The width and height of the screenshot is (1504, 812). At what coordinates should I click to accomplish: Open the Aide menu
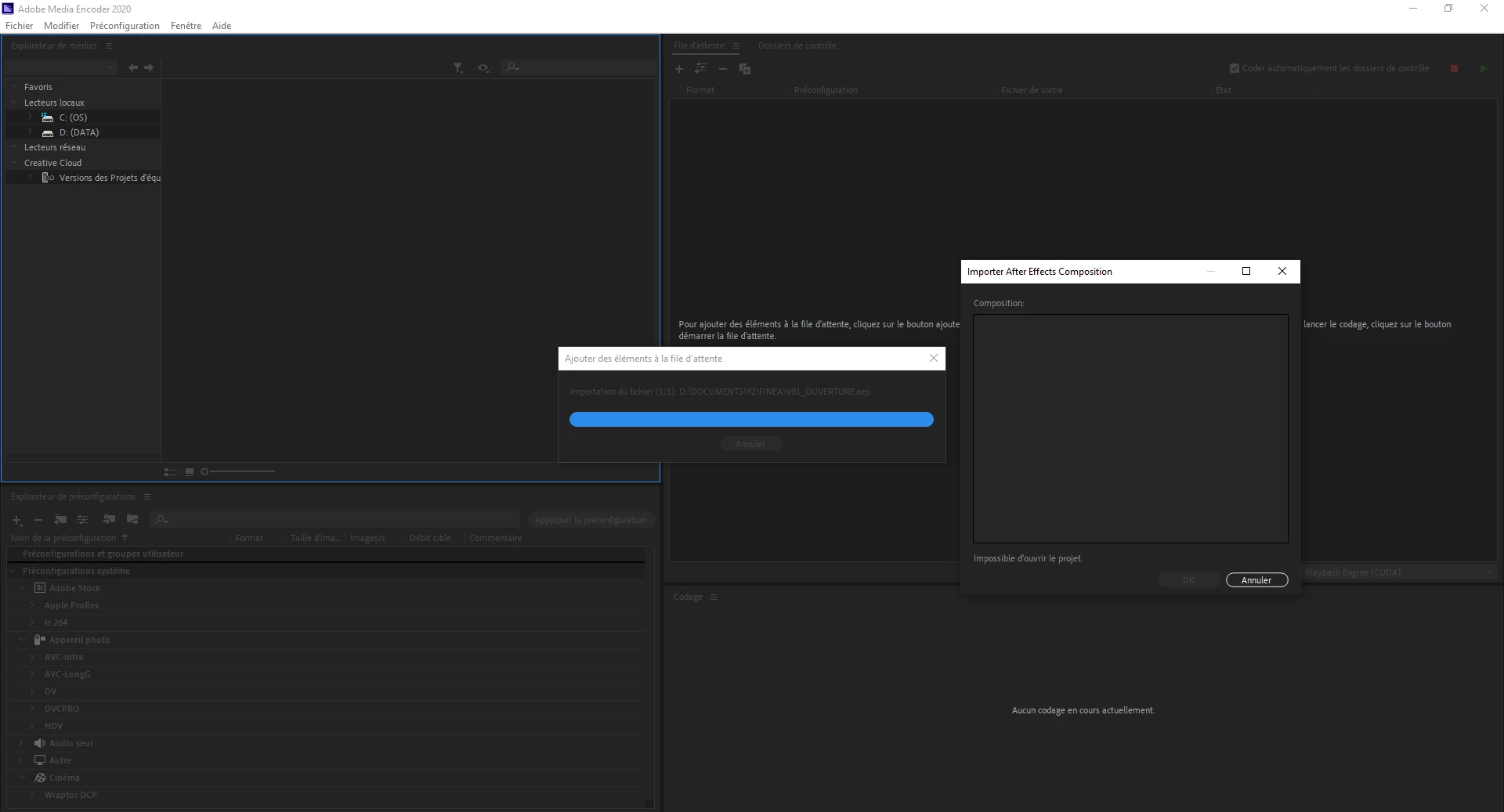(222, 26)
